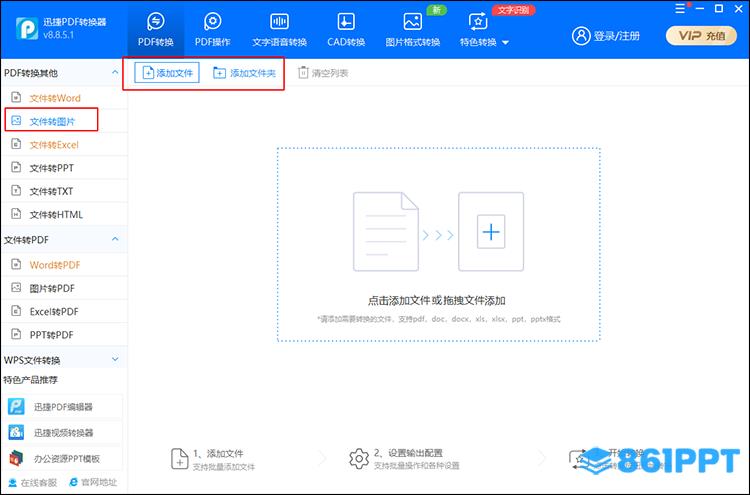This screenshot has height=495, width=750.
Task: Choose 文件转Excel in sidebar
Action: (x=54, y=145)
